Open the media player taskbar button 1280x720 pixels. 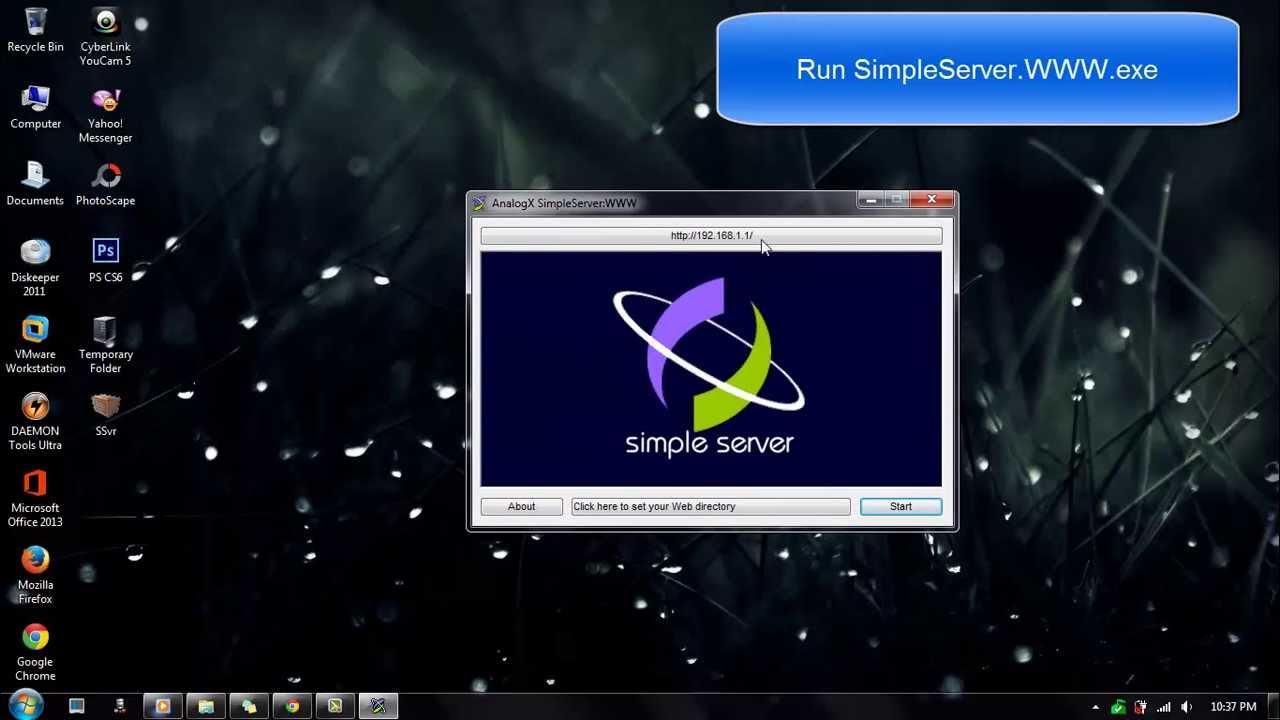163,706
